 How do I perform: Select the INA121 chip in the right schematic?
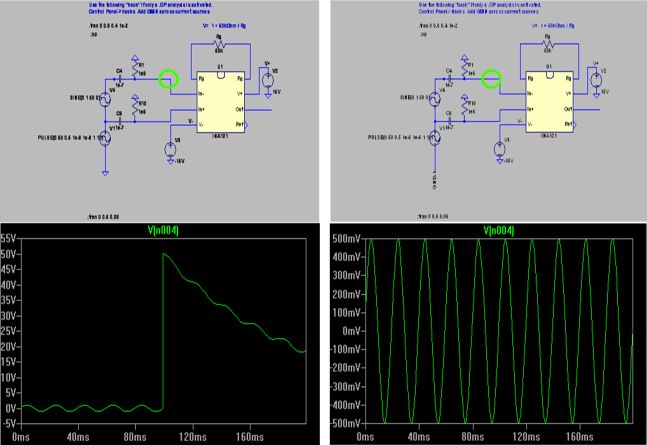[x=550, y=102]
